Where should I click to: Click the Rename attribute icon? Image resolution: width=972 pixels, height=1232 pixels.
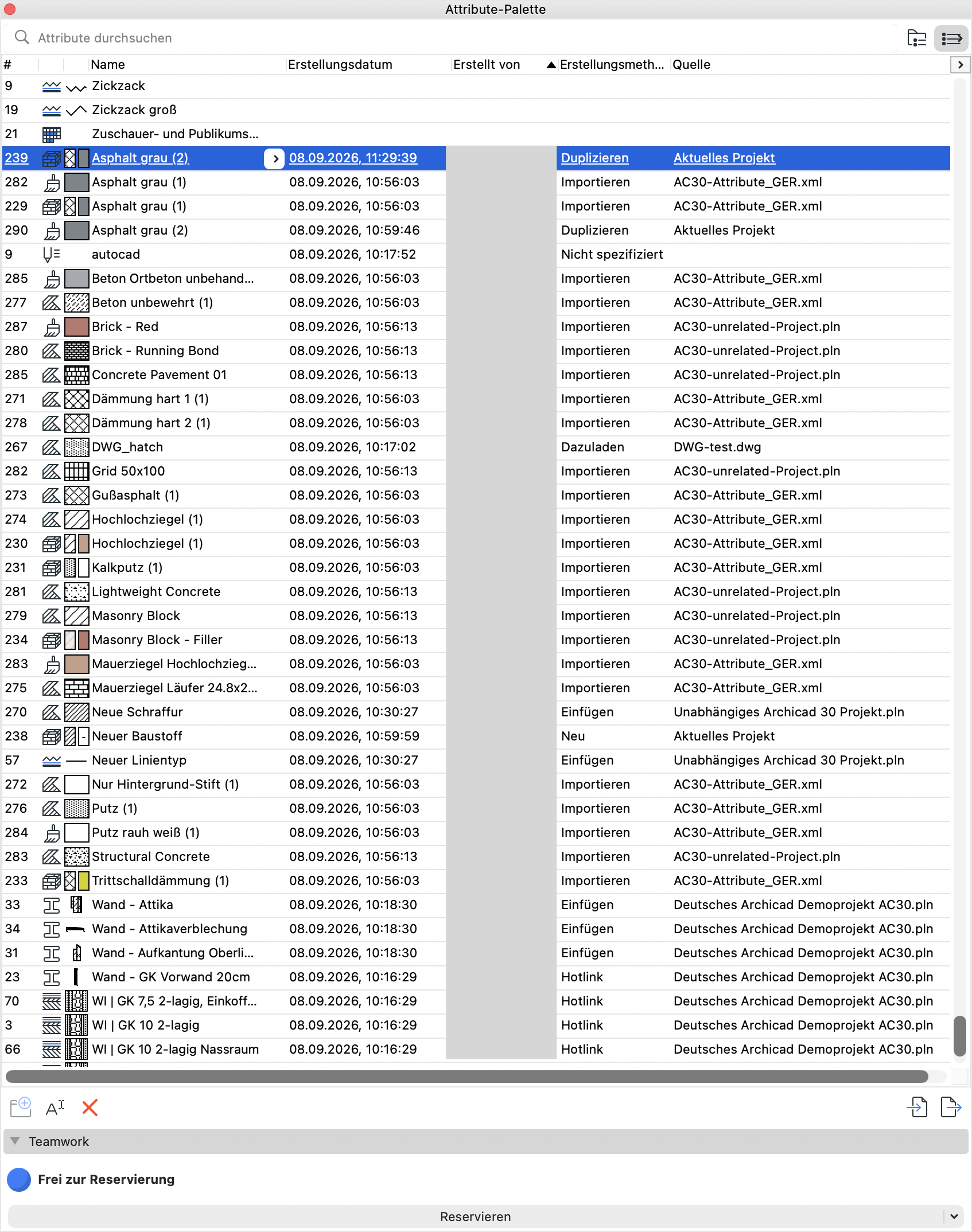pyautogui.click(x=55, y=1107)
